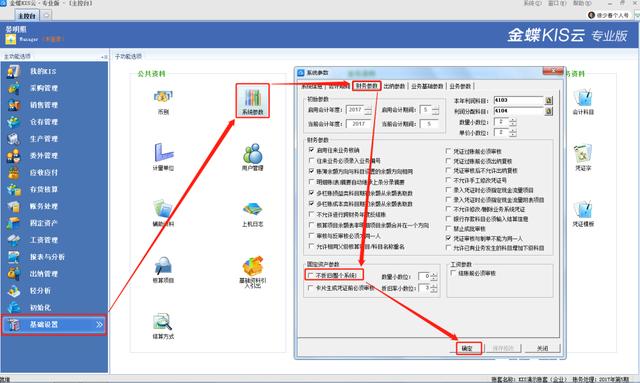Switch to the 业务参数 tab
The height and width of the screenshot is (383, 640).
pyautogui.click(x=460, y=86)
